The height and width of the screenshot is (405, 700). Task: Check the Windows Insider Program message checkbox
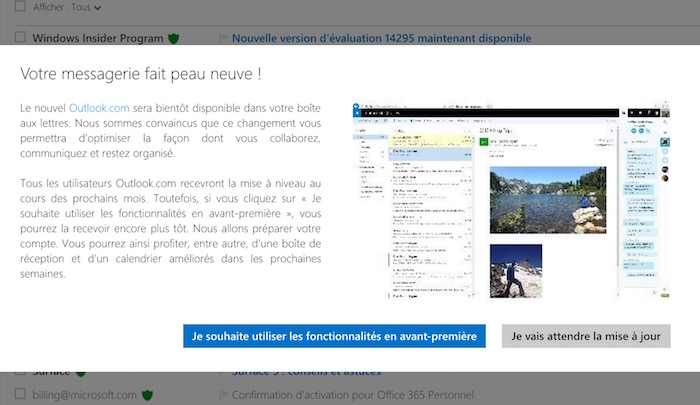tap(20, 38)
